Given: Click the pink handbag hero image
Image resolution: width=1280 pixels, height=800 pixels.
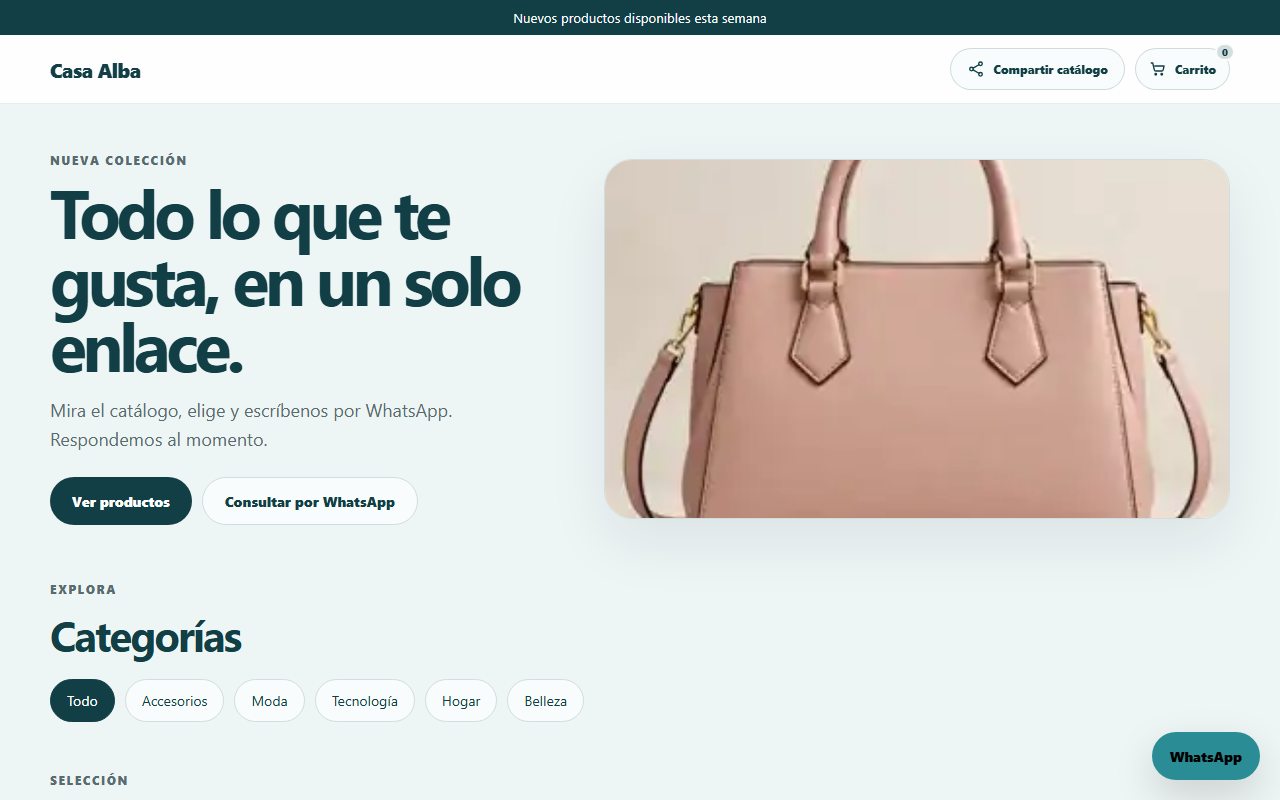Looking at the screenshot, I should (917, 339).
